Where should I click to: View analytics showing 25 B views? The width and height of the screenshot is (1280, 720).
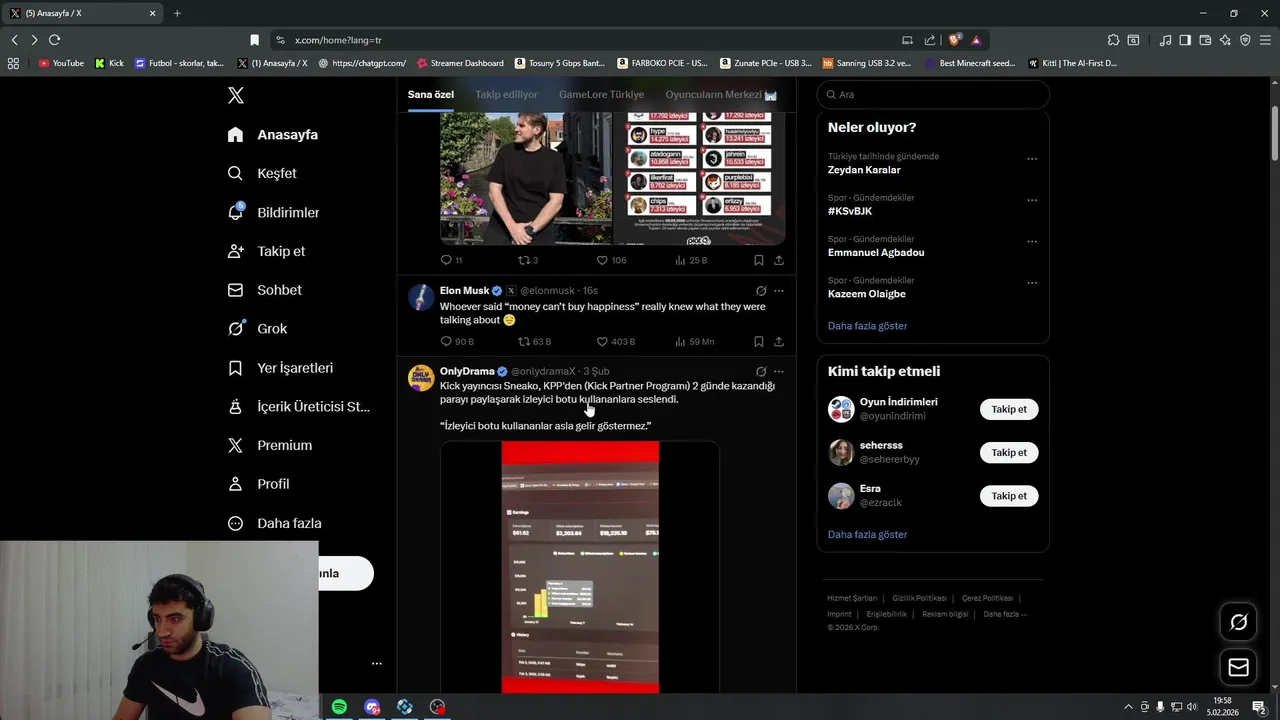(691, 260)
